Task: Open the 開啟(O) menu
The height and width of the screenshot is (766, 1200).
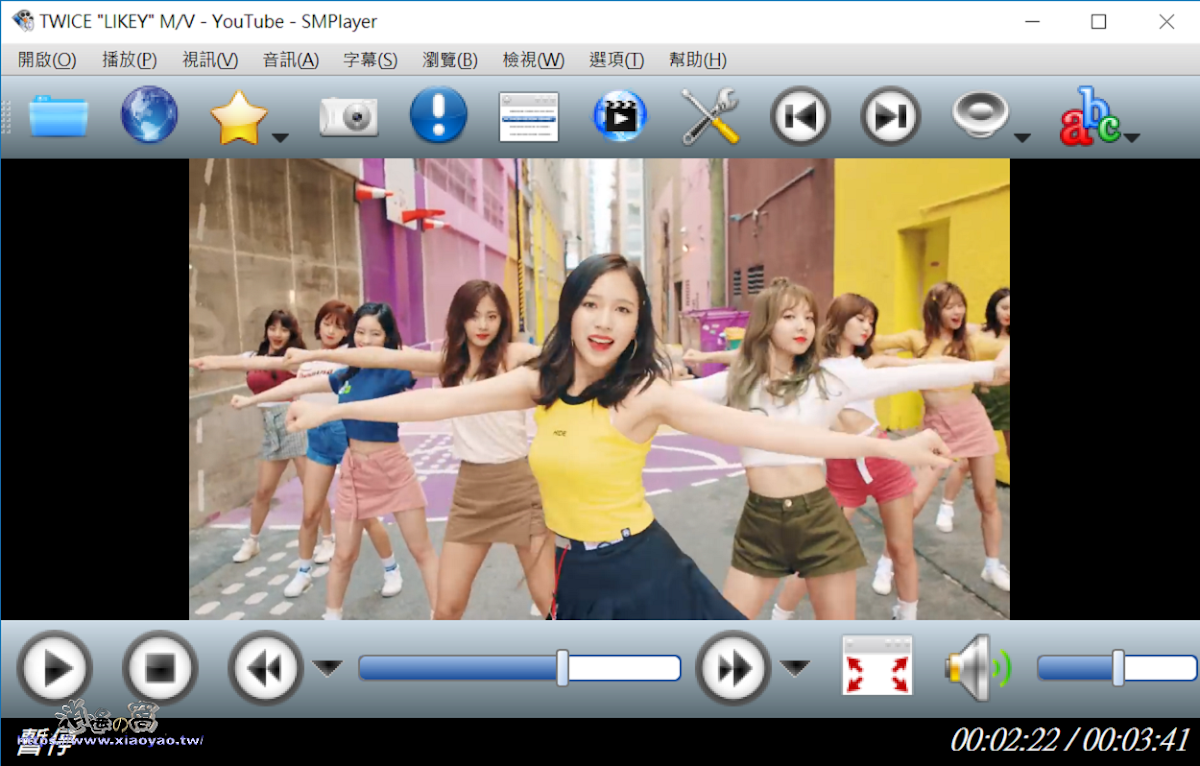Action: 47,60
